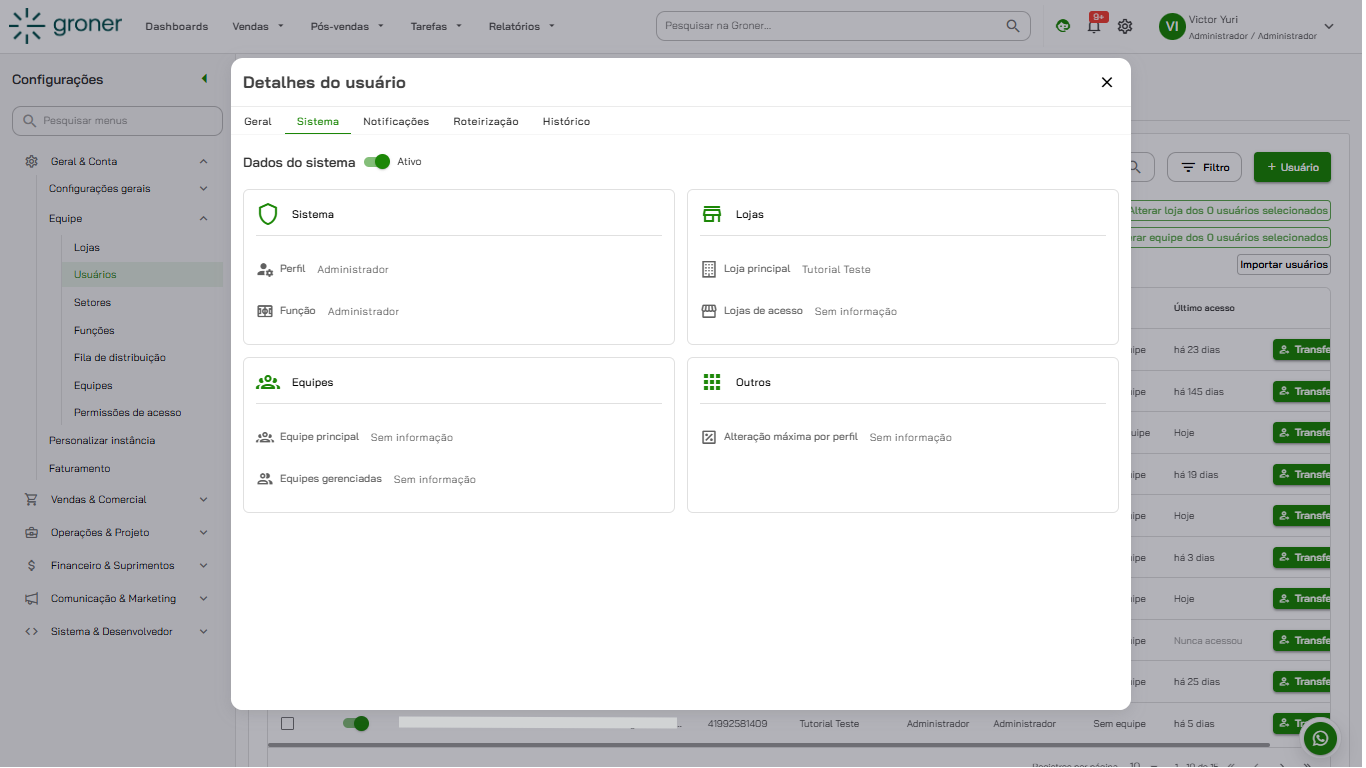Open WhatsApp chat floating button

[1321, 739]
